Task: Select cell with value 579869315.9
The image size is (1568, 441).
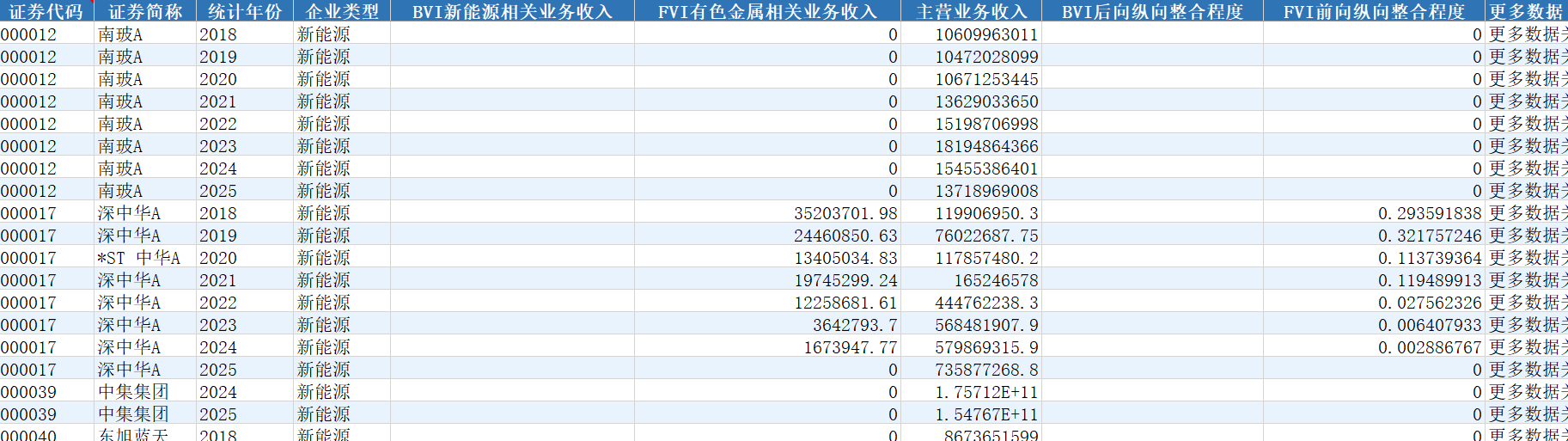Action: pos(971,347)
